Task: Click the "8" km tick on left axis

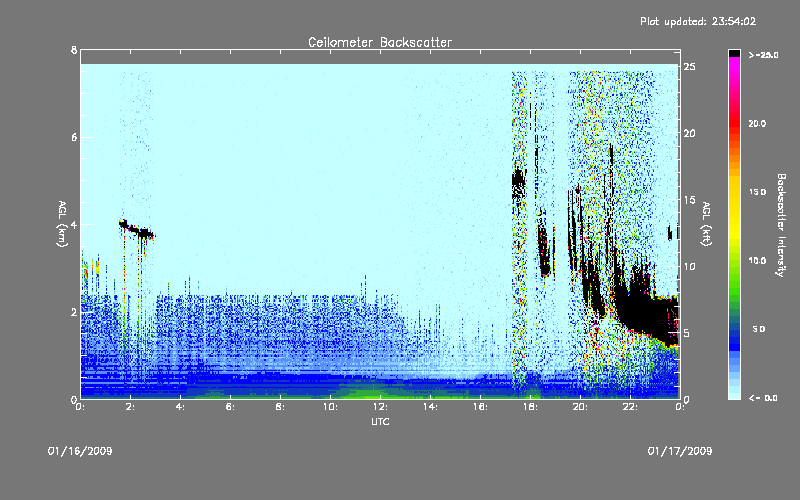Action: 74,50
